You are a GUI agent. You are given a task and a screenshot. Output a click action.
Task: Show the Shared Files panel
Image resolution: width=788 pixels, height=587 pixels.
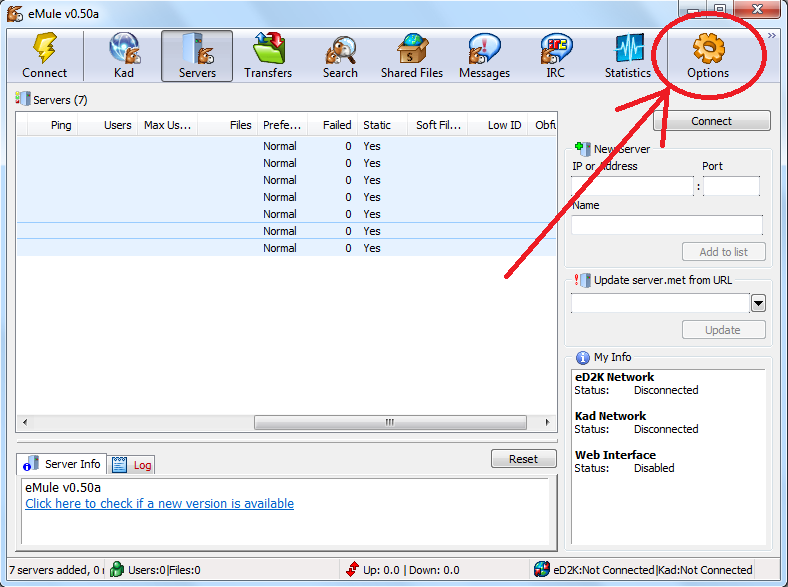tap(412, 55)
